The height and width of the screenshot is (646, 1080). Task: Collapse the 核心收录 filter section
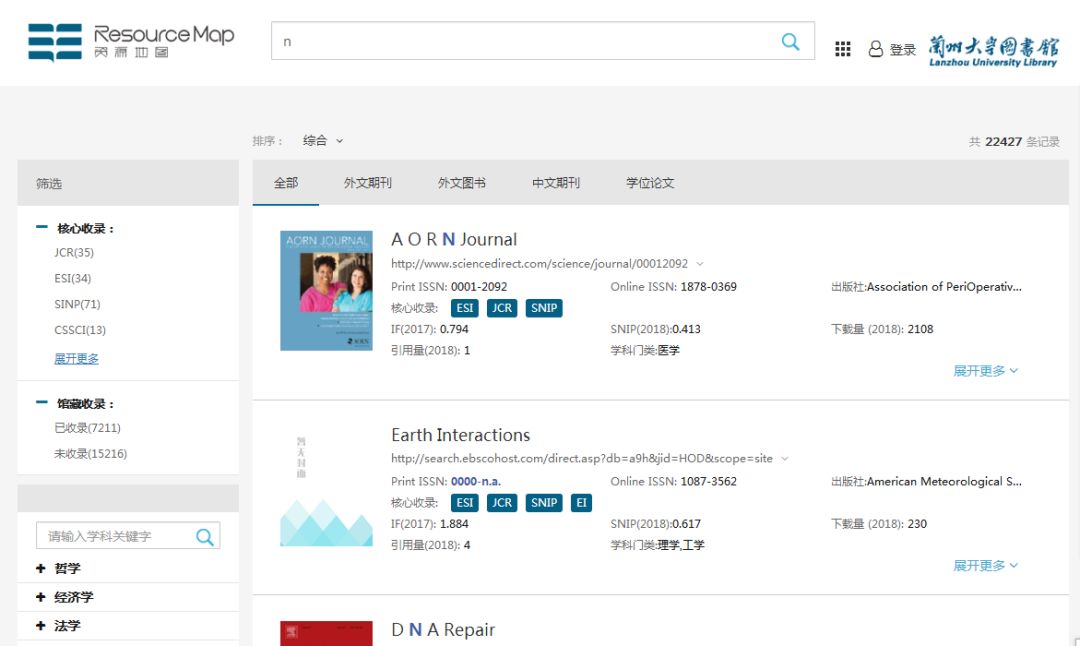[x=42, y=227]
